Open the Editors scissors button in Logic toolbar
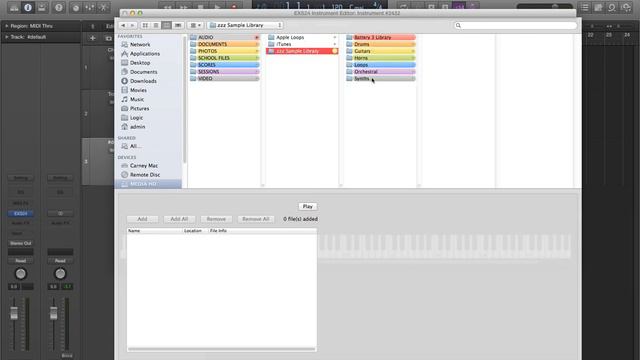 tap(103, 7)
